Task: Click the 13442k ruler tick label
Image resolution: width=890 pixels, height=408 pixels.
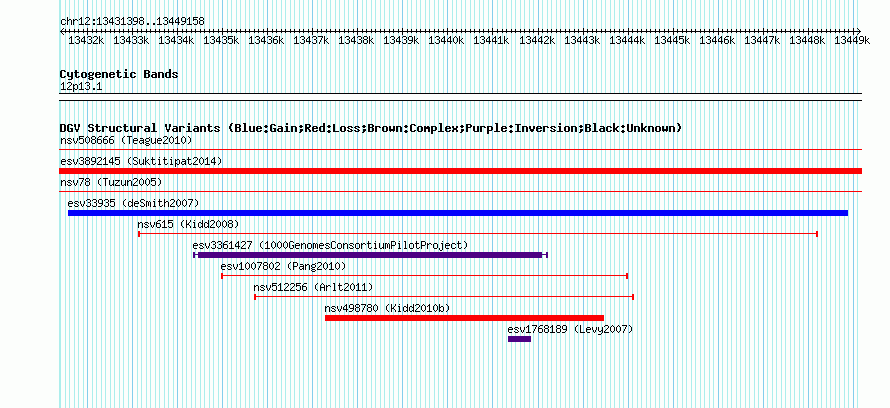Action: click(537, 40)
